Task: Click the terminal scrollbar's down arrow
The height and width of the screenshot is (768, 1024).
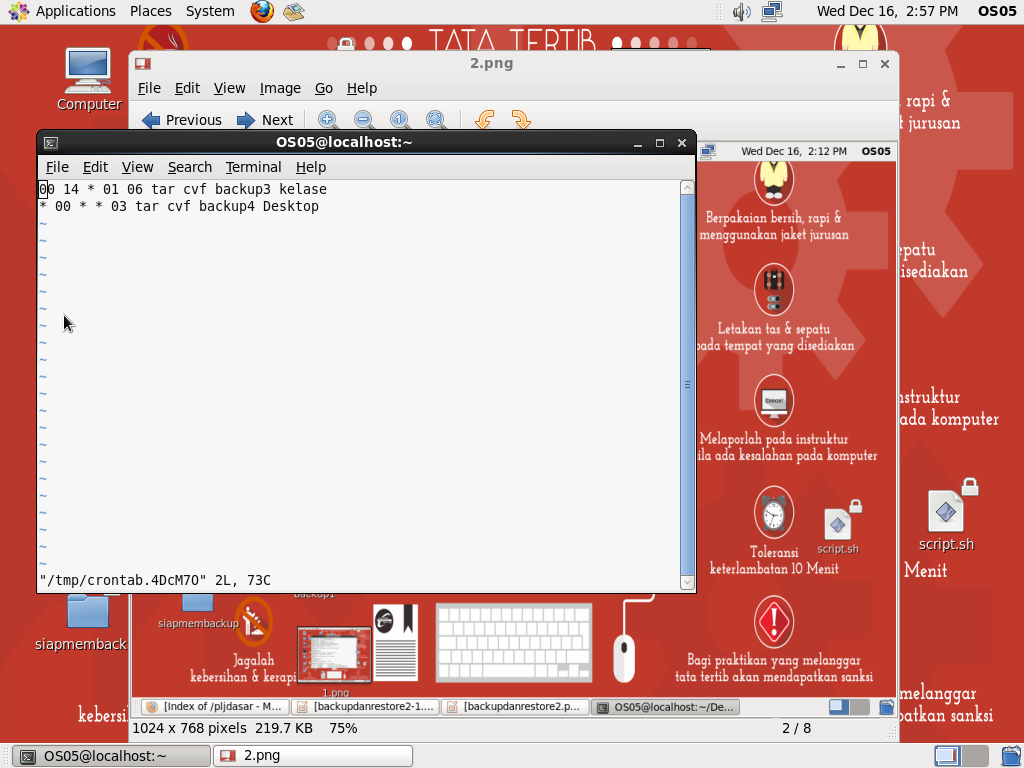Action: click(x=687, y=582)
